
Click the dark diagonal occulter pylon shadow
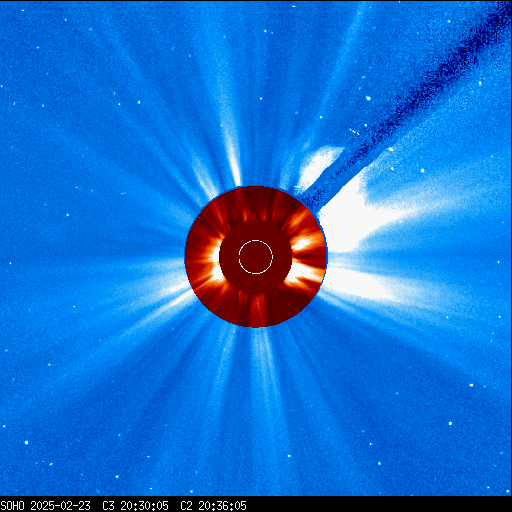400,110
